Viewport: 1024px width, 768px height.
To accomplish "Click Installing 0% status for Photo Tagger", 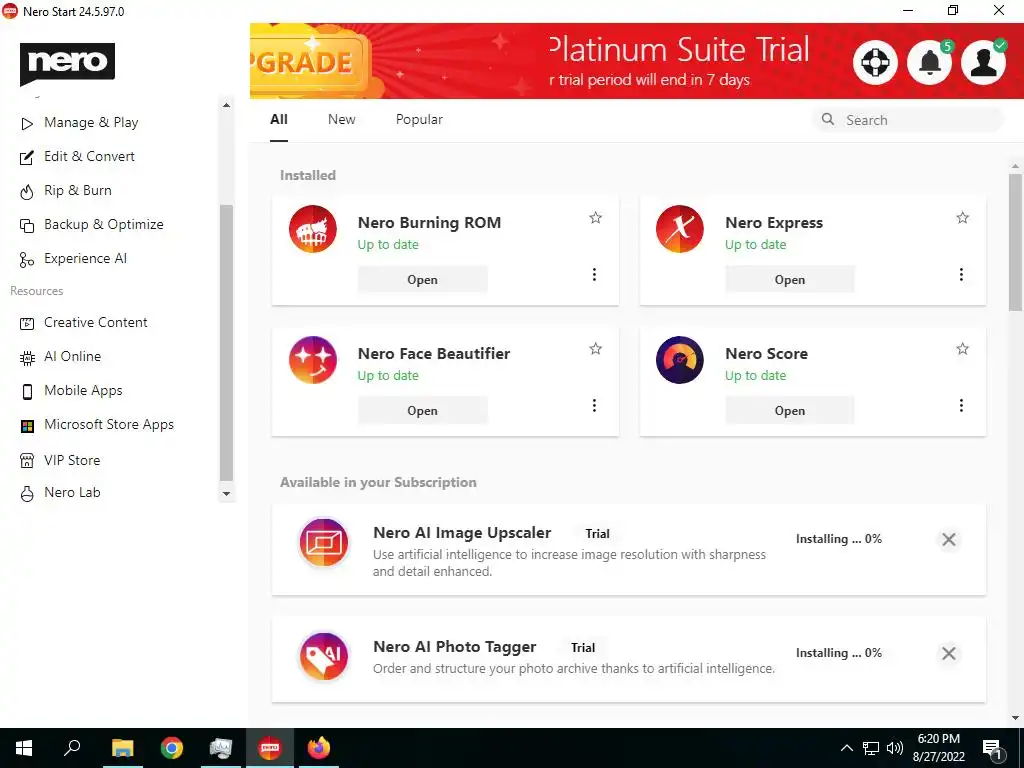I will [839, 653].
